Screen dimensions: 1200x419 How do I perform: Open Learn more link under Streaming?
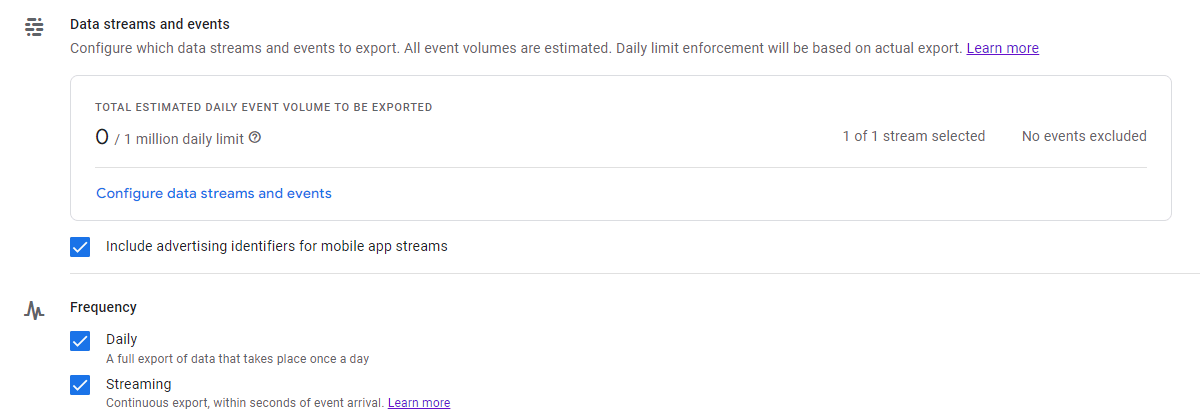[x=419, y=403]
